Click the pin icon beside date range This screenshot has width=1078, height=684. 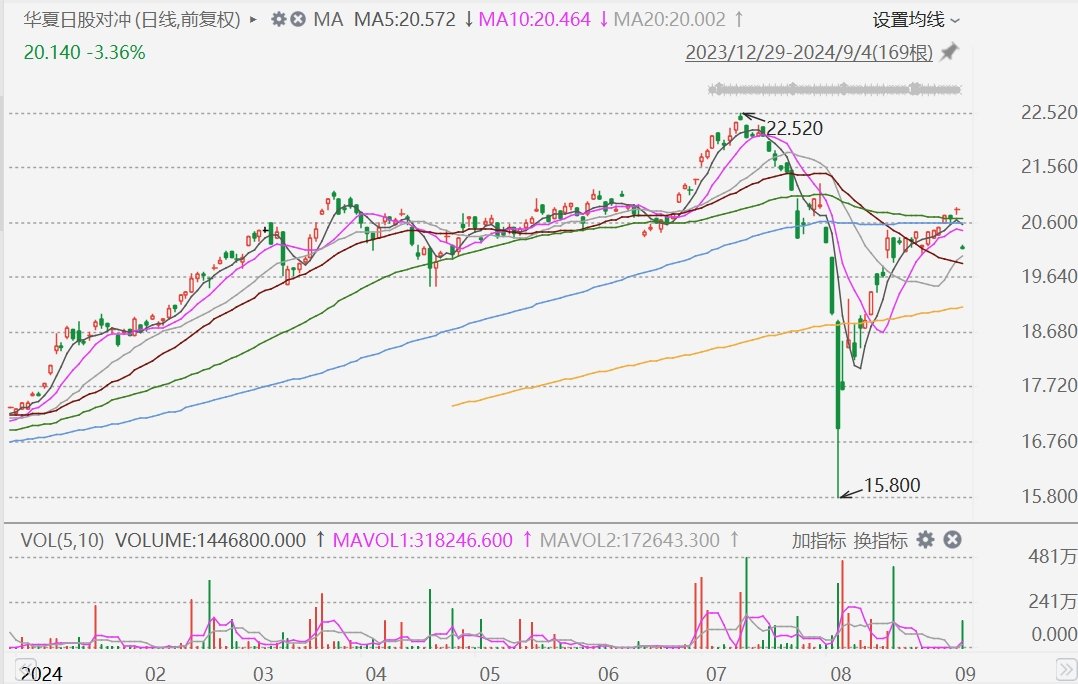950,52
